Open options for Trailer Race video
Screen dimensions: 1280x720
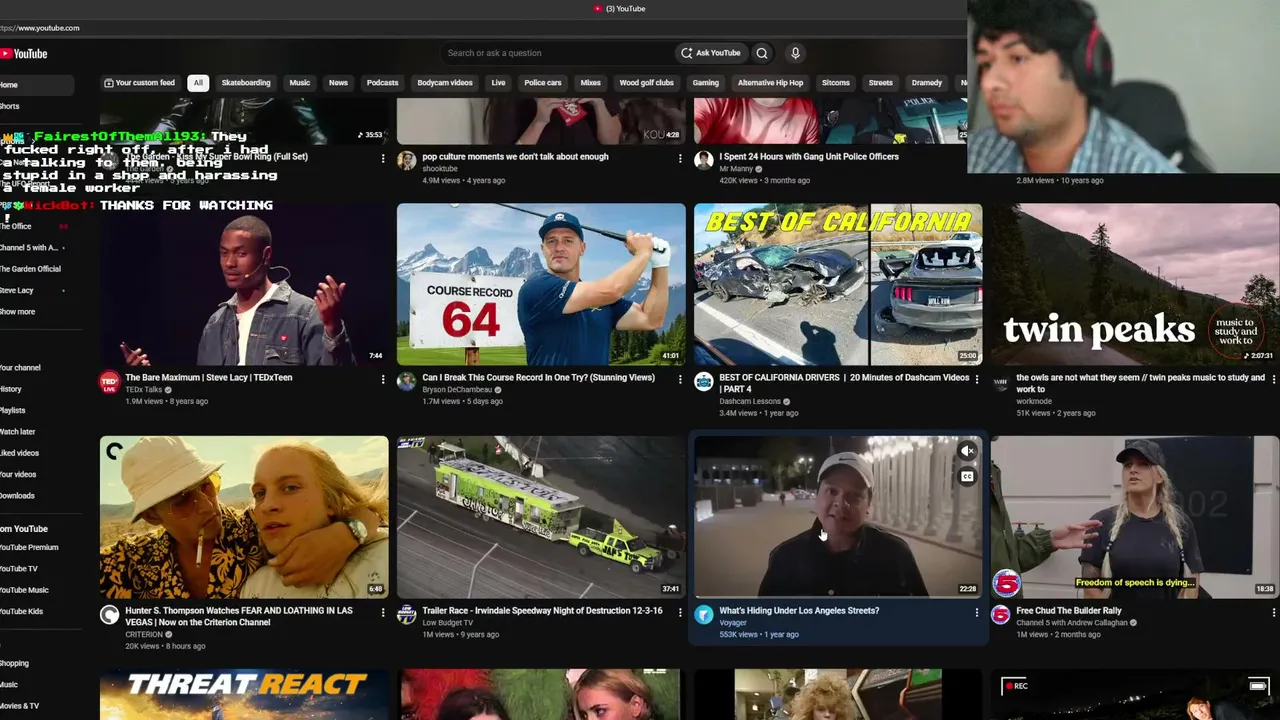(680, 612)
